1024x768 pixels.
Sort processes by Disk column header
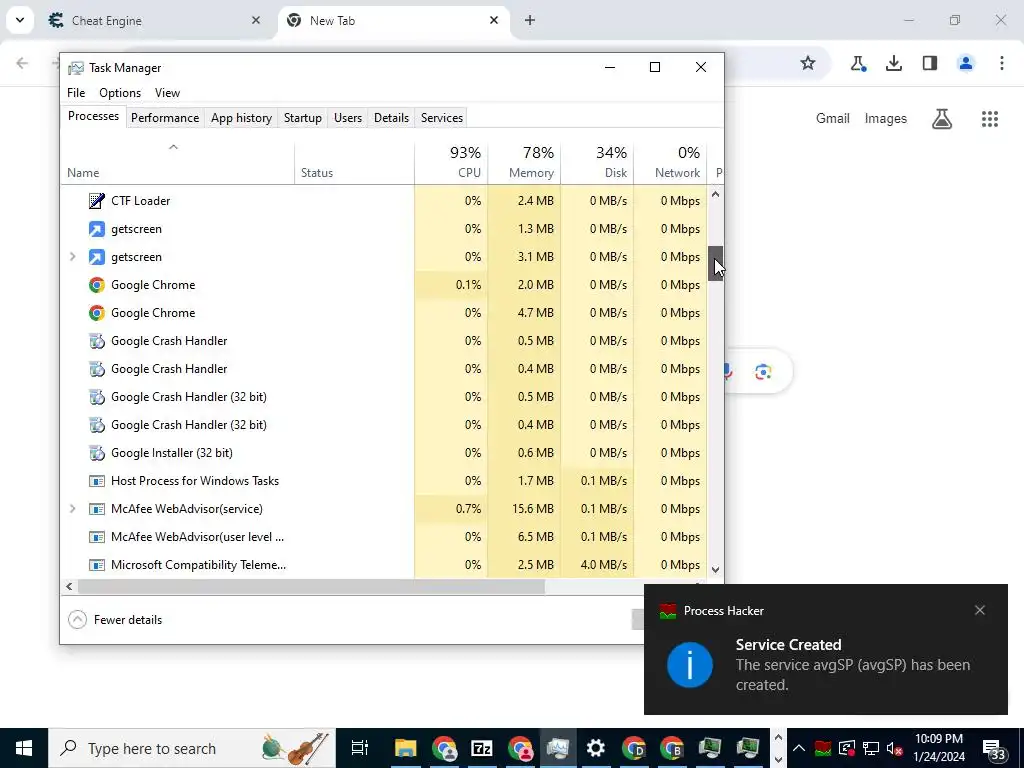pyautogui.click(x=597, y=162)
